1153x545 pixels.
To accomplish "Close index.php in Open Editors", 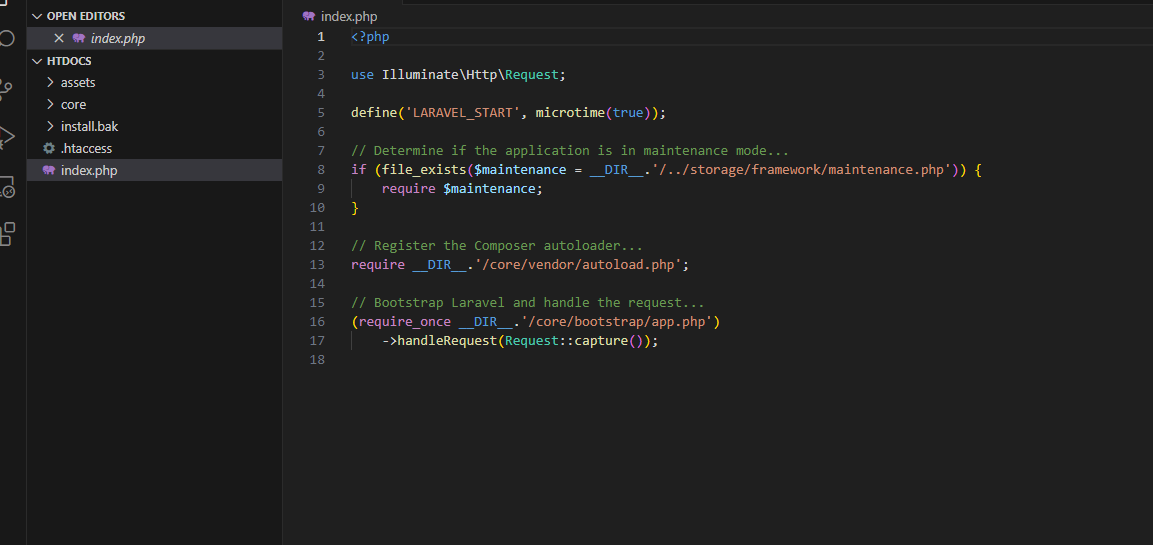I will pyautogui.click(x=59, y=38).
